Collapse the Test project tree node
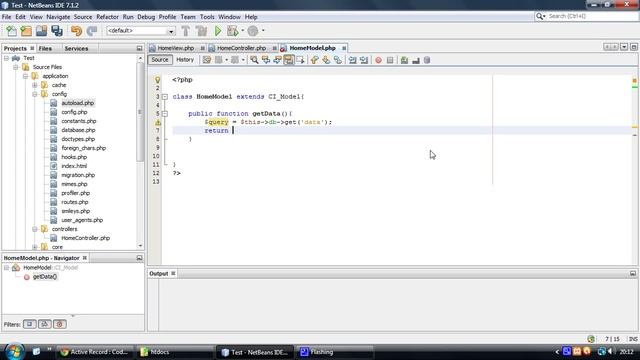Screen dimensions: 640x360 pos(7,58)
